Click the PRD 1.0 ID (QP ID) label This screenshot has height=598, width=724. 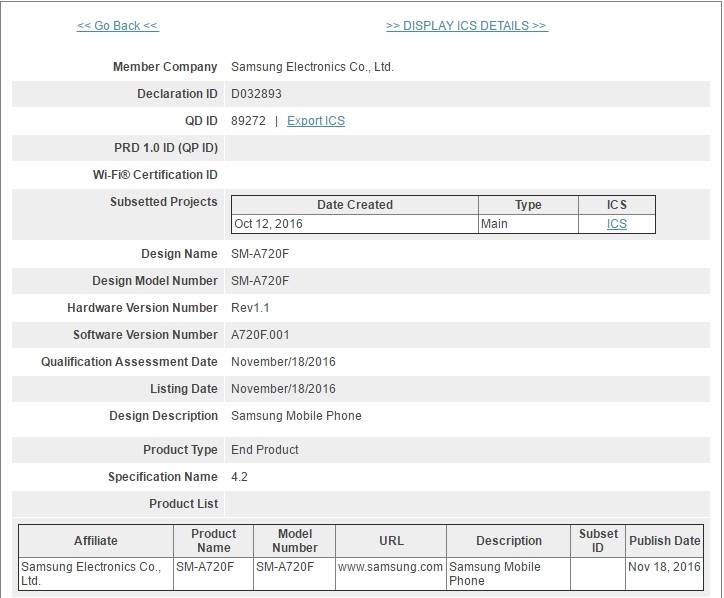coord(166,148)
